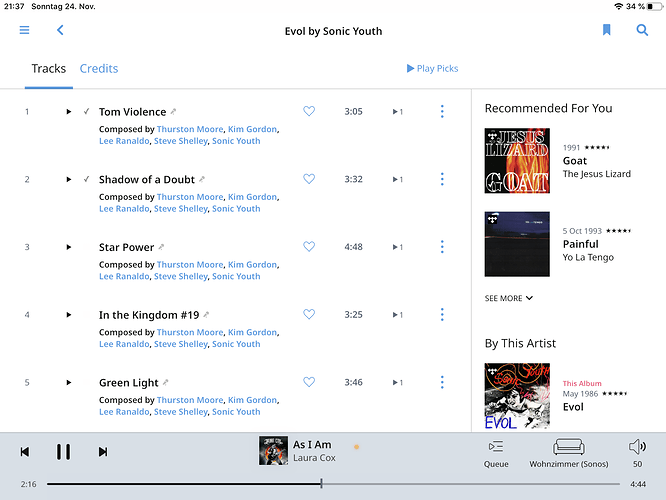The image size is (666, 500).
Task: Click the pin icon beside Tom Violence
Action: pos(173,112)
